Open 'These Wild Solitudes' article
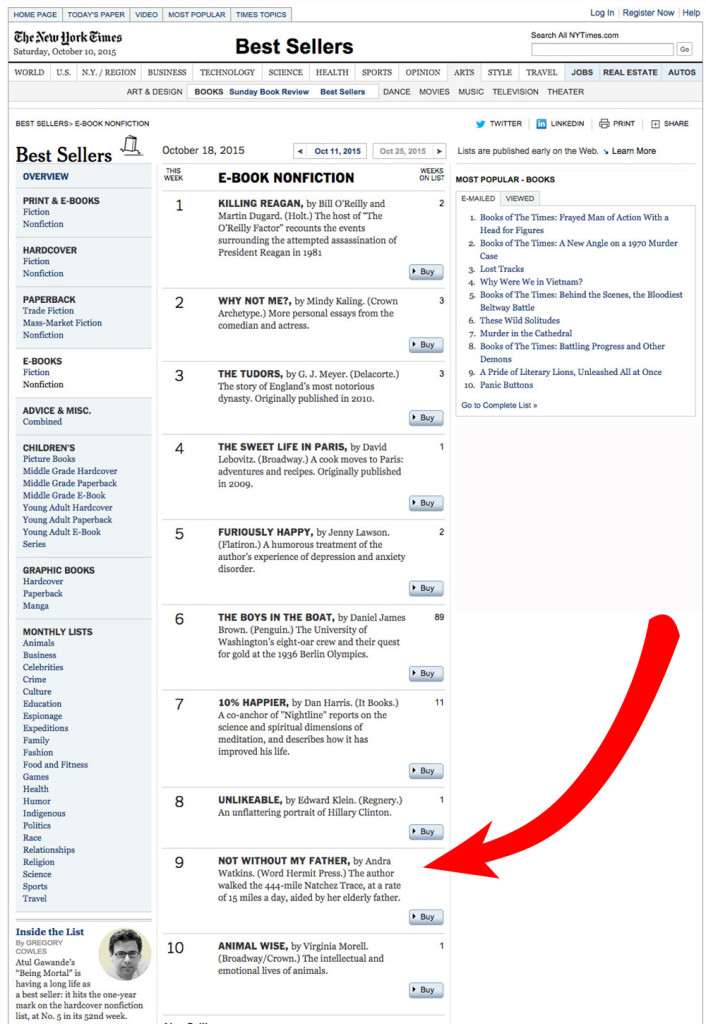 [x=520, y=321]
